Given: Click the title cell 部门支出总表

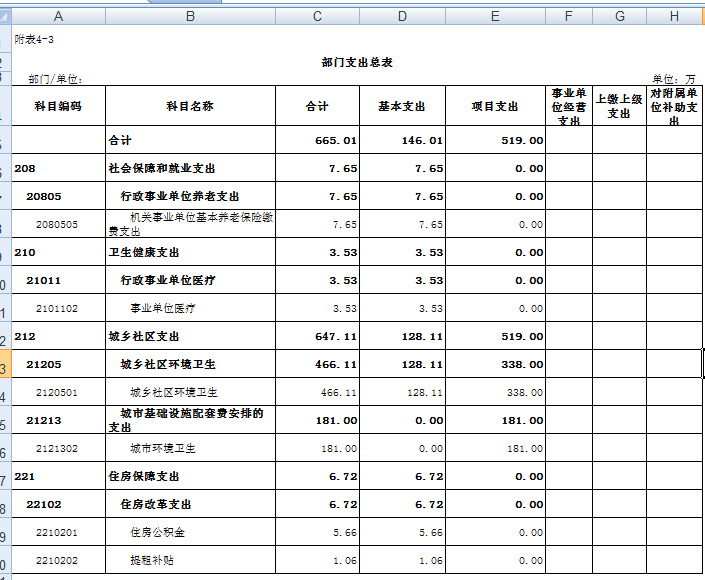Looking at the screenshot, I should (357, 62).
